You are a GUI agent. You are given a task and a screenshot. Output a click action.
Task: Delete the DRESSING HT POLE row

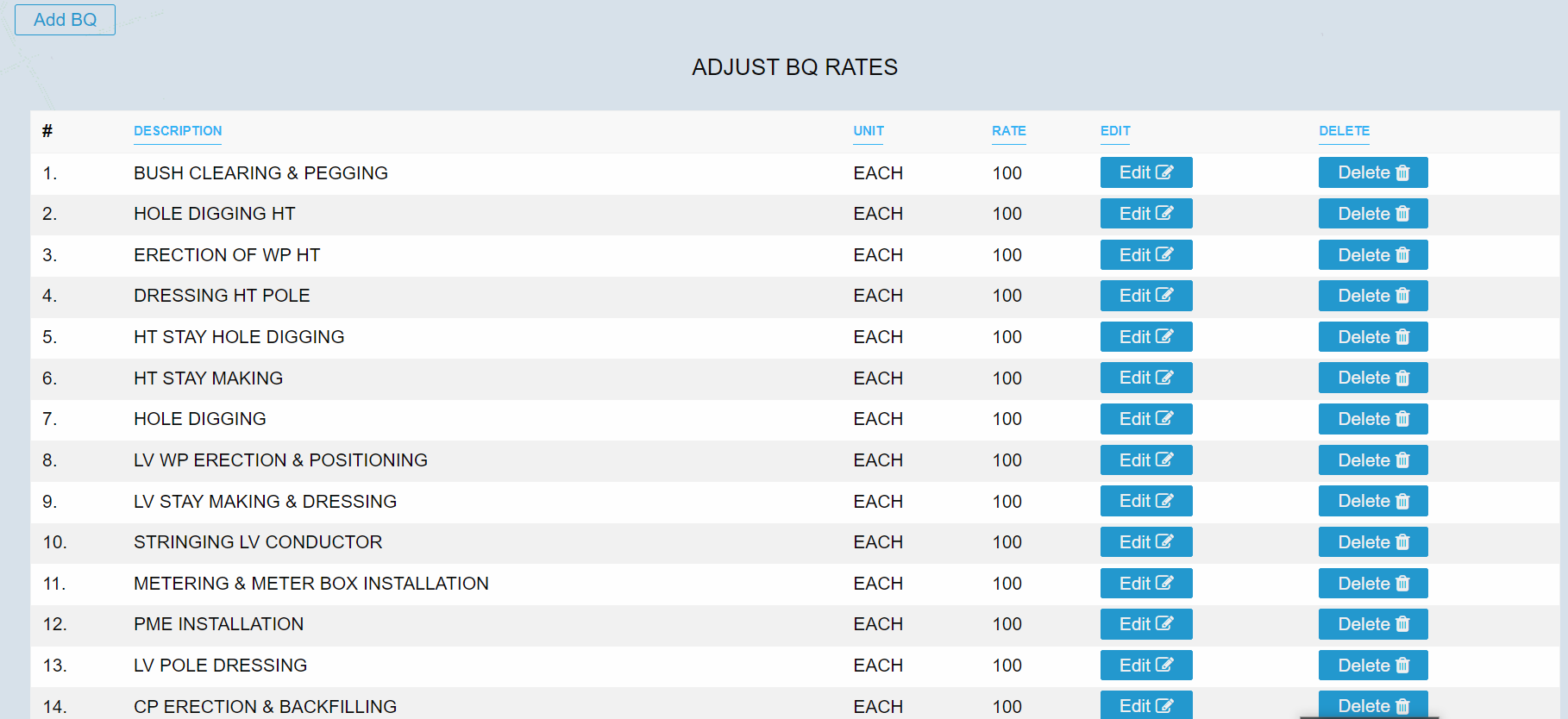pos(1373,296)
